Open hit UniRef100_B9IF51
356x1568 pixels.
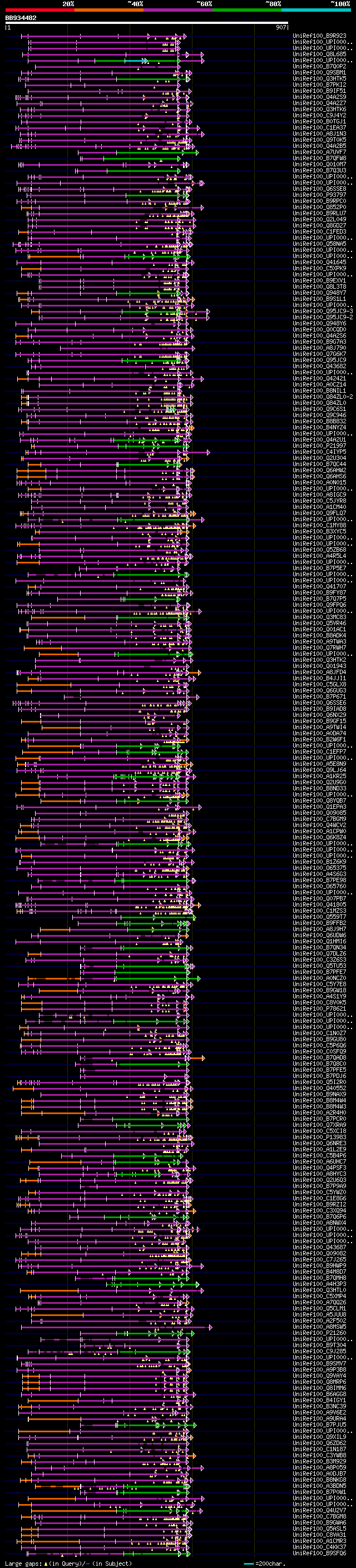(x=319, y=91)
